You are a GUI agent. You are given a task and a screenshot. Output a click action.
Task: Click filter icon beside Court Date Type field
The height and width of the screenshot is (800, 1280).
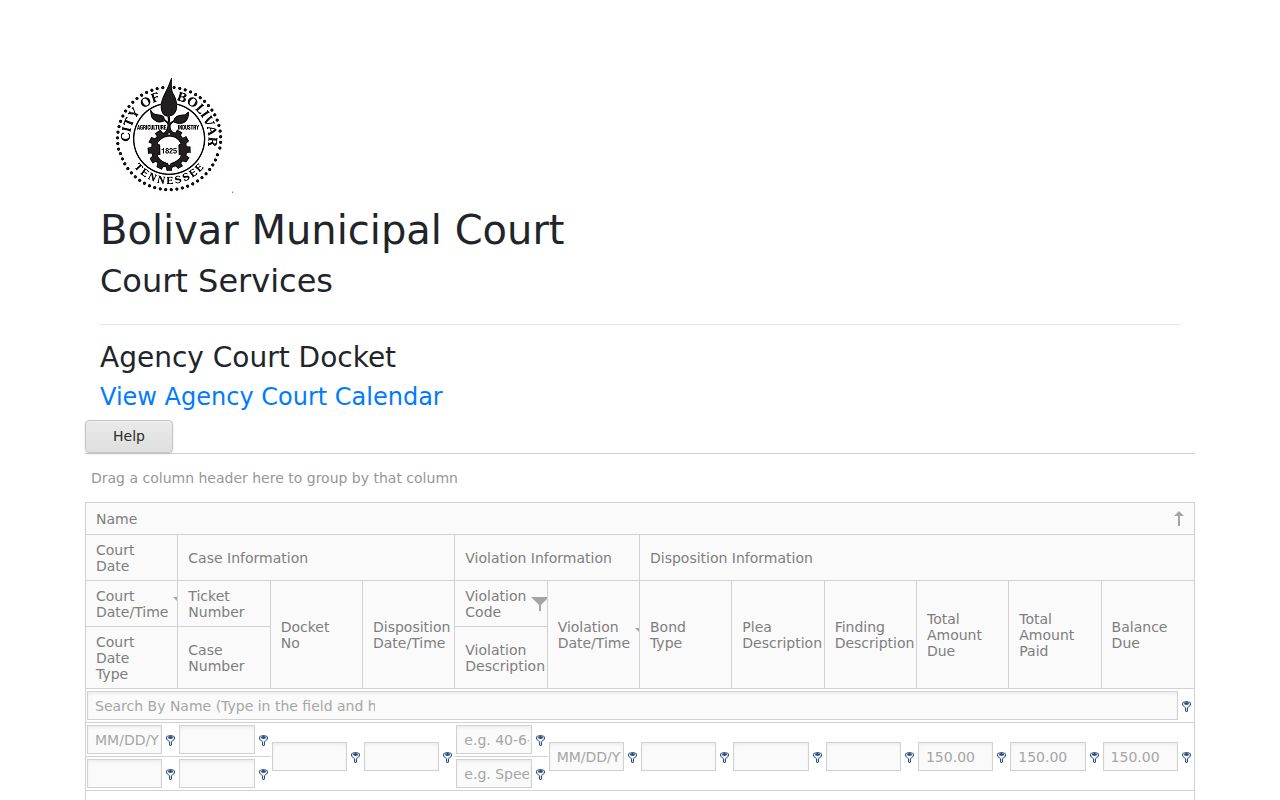click(170, 774)
